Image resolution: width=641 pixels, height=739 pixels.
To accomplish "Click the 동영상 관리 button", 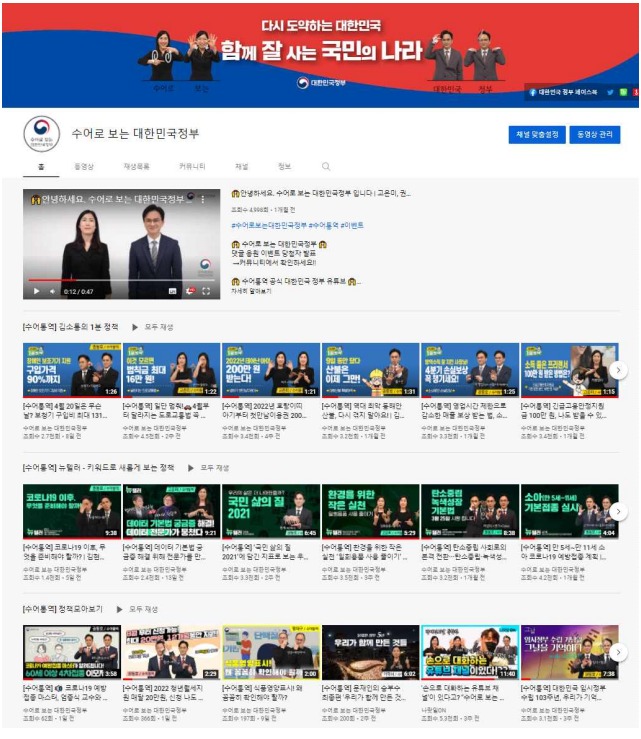I will (596, 133).
